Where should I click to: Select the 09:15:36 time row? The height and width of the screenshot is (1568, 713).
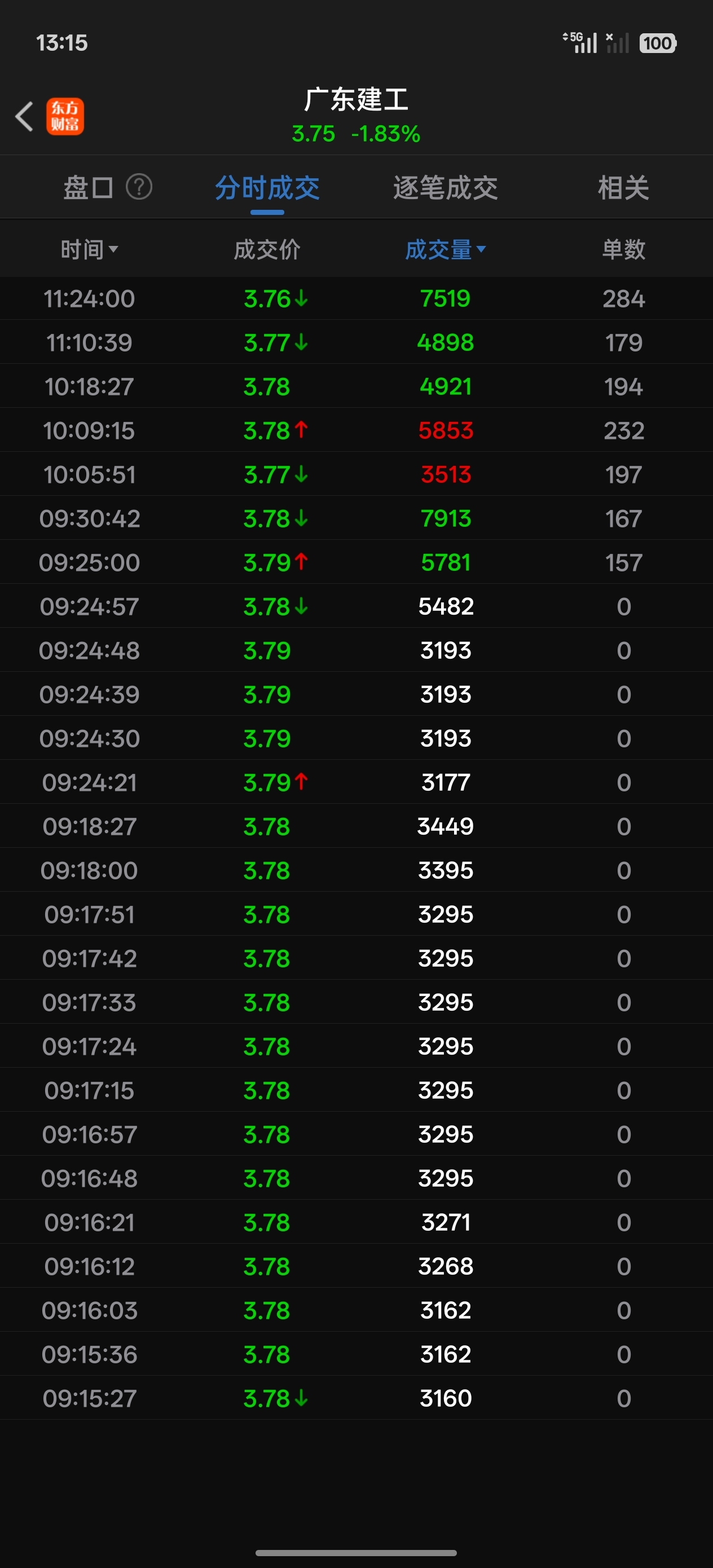tap(356, 1354)
